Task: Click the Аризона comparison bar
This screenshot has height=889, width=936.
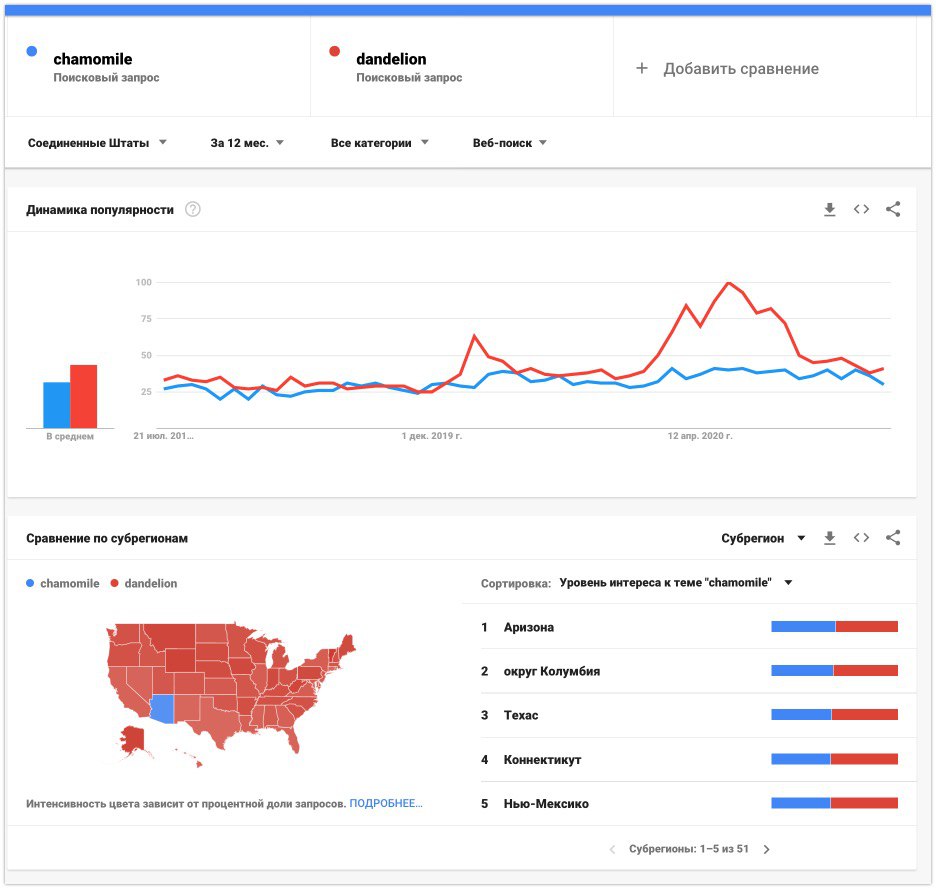Action: point(835,626)
